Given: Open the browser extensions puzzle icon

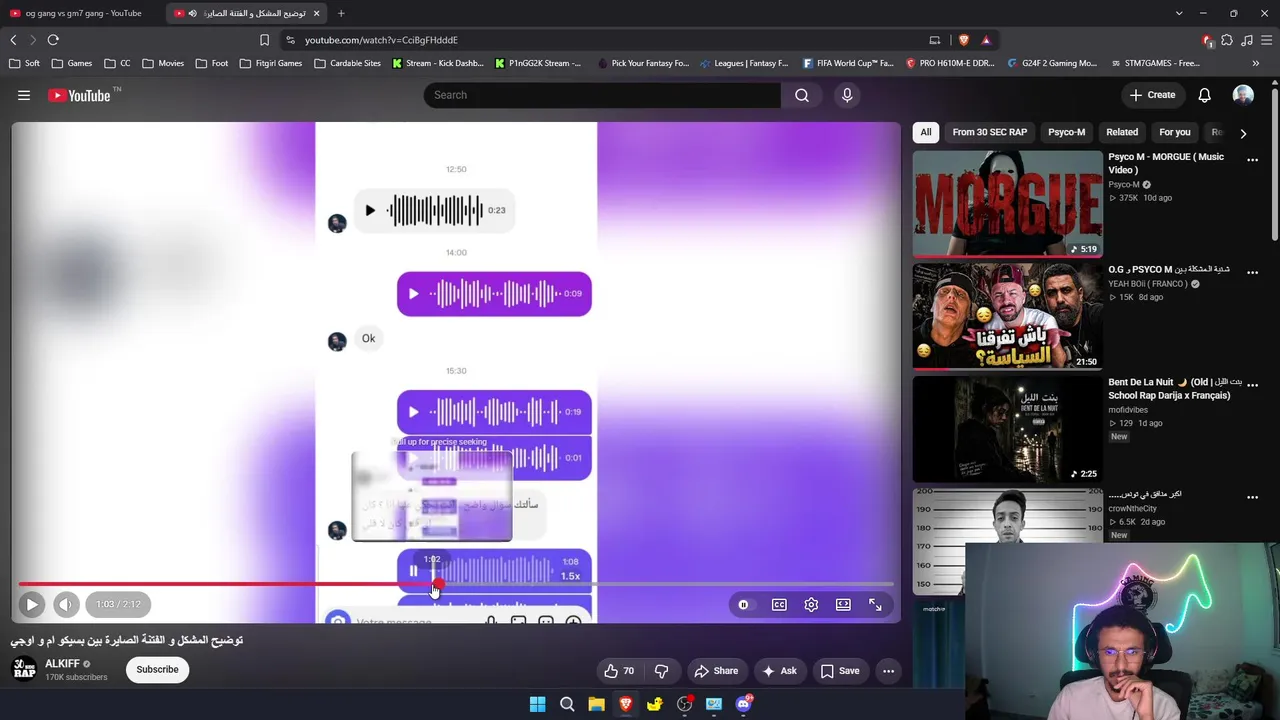Looking at the screenshot, I should pyautogui.click(x=1227, y=40).
